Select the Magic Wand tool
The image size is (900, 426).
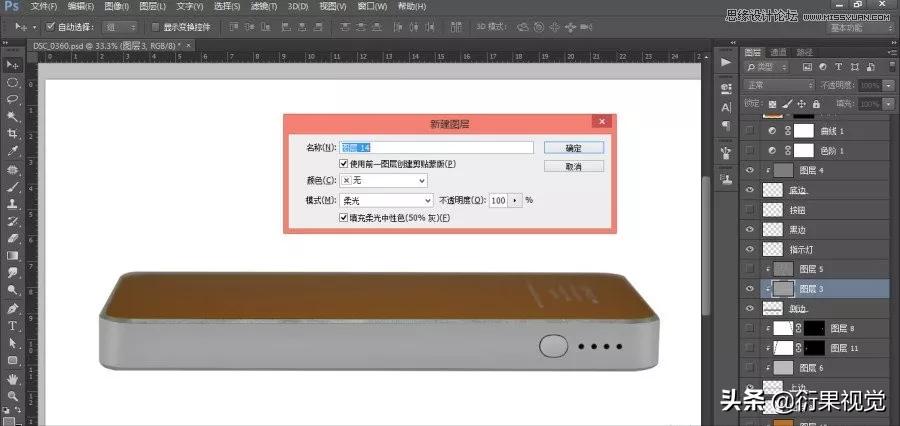(x=12, y=117)
